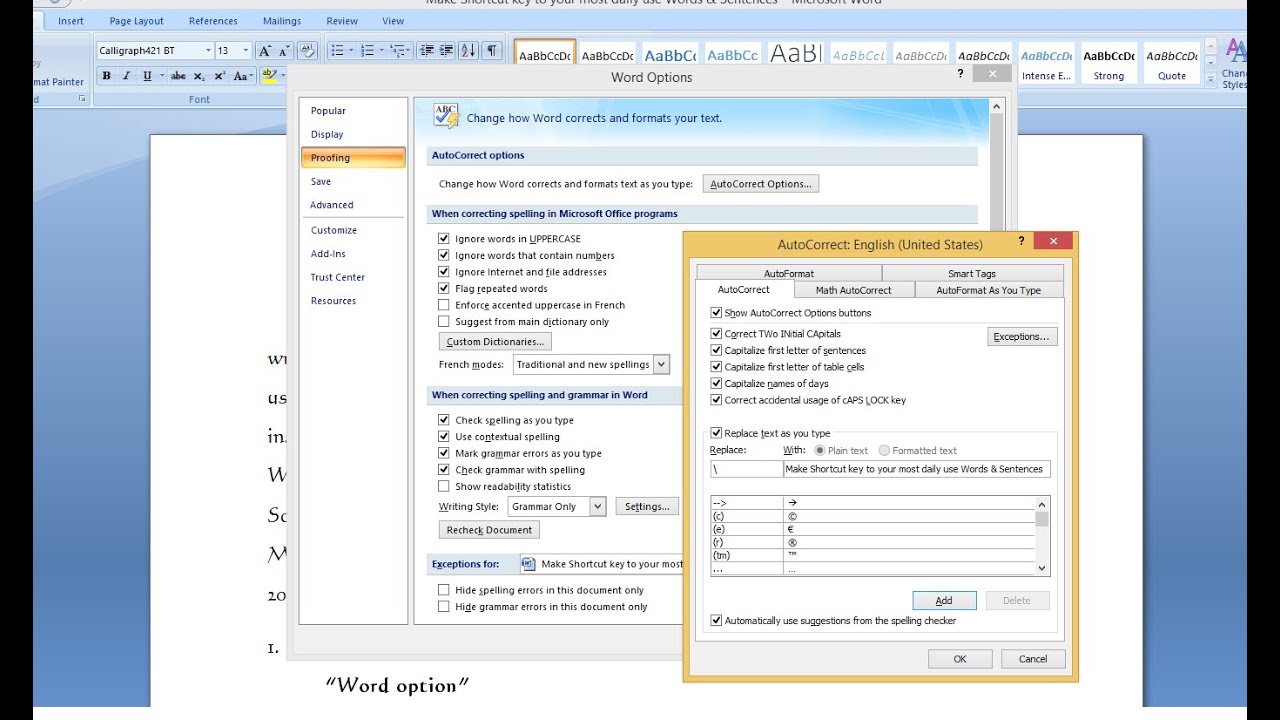Viewport: 1280px width, 720px height.
Task: Click OK in the AutoCorrect dialog
Action: 960,659
